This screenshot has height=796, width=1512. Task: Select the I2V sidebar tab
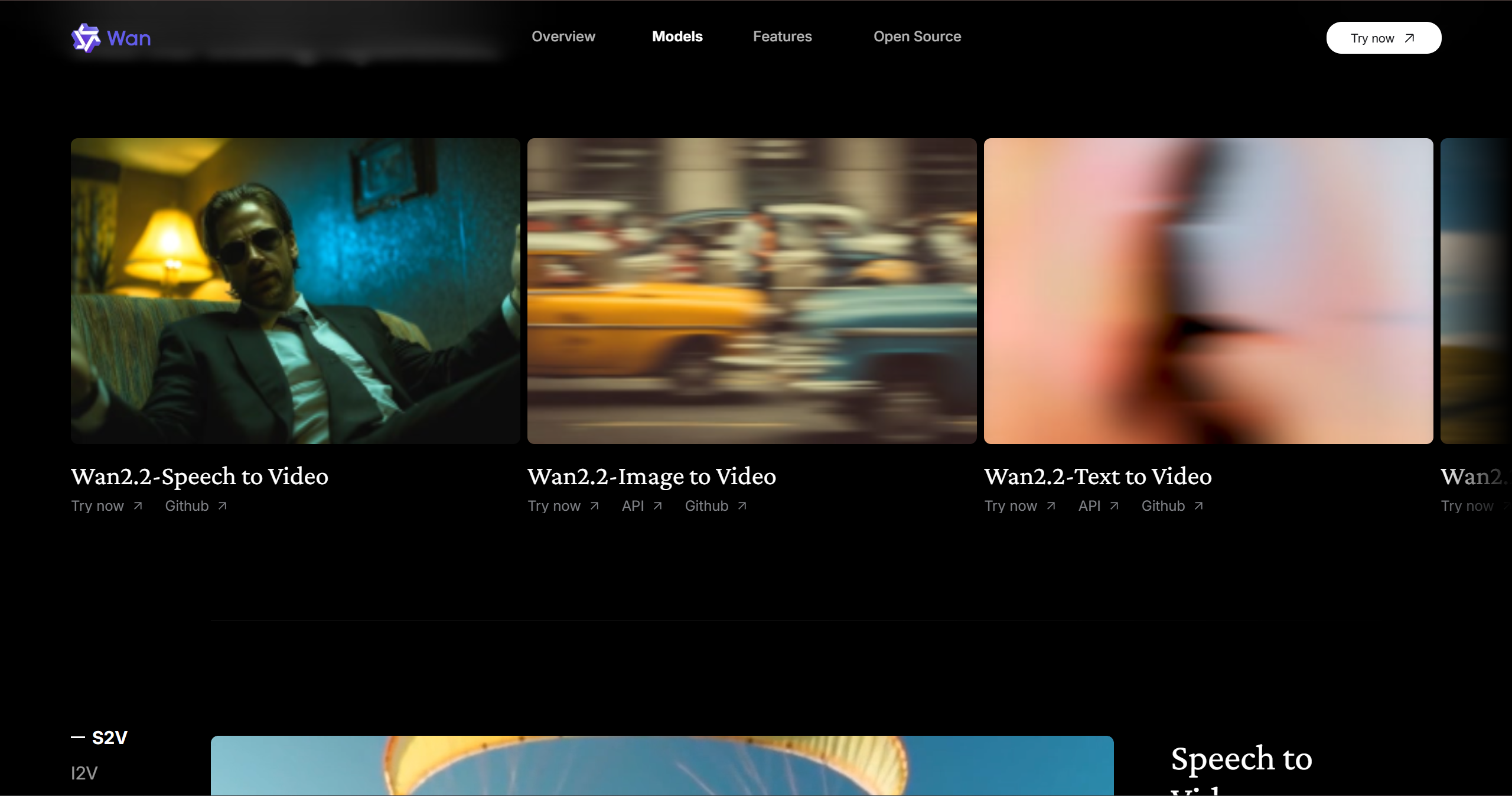[x=84, y=773]
